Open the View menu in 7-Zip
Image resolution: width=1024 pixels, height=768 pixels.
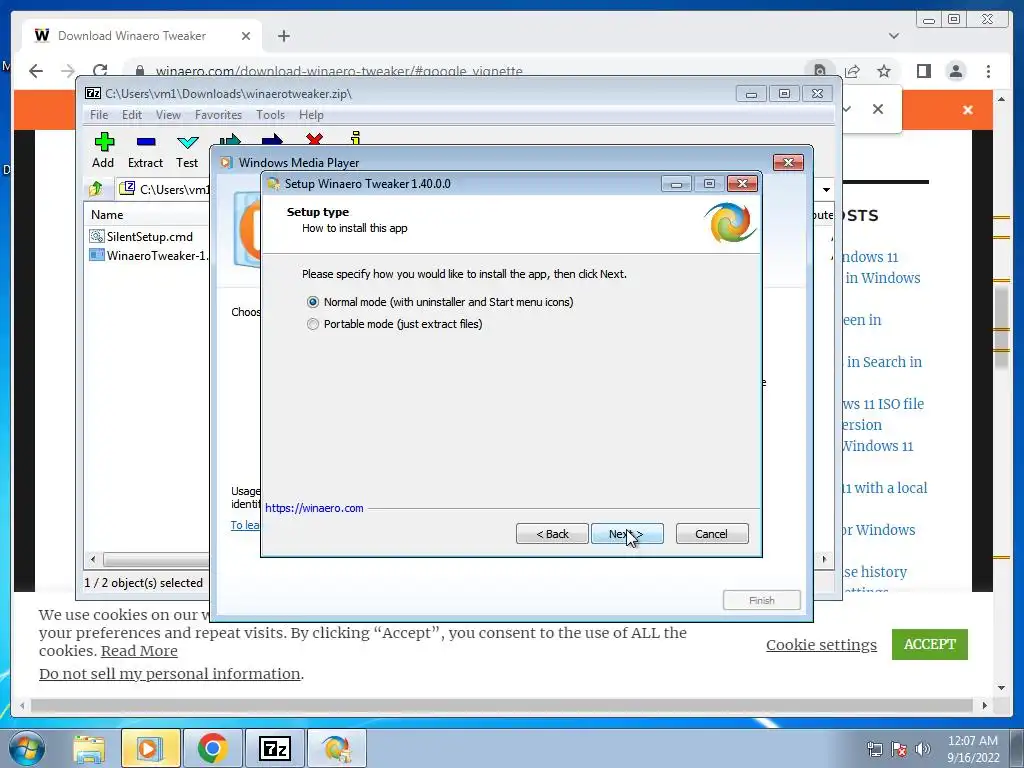168,115
